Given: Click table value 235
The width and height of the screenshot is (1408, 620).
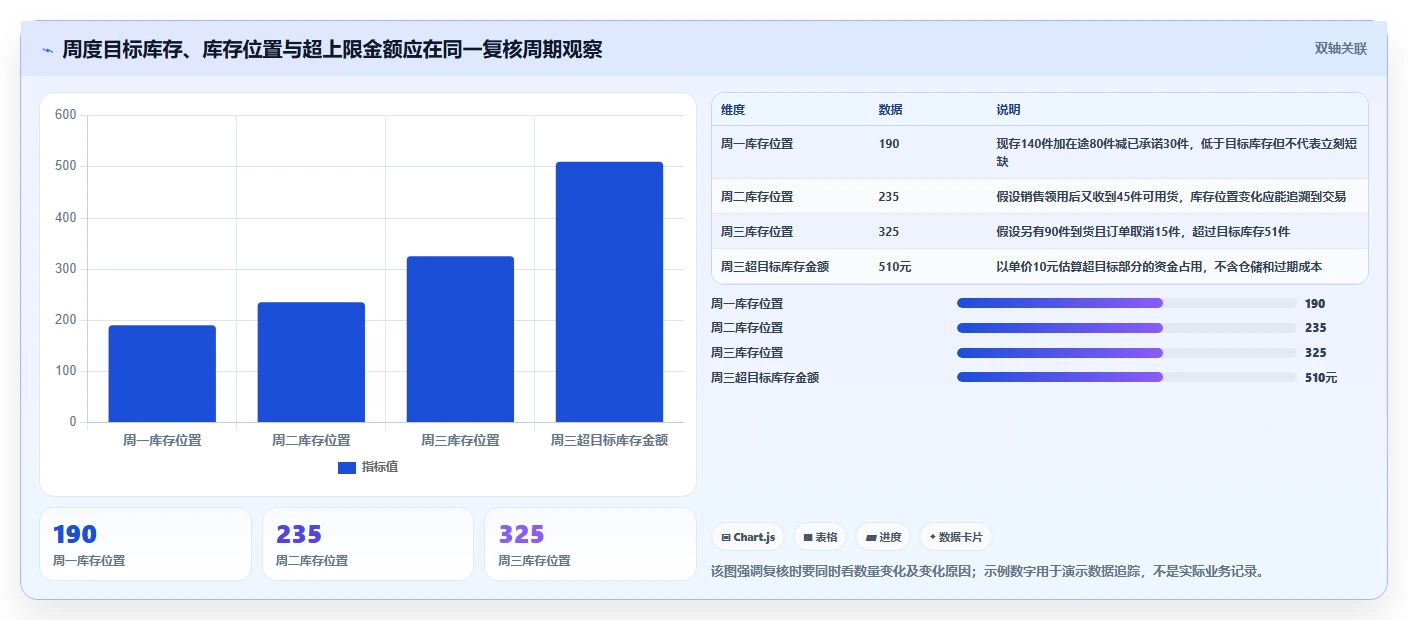Looking at the screenshot, I should (x=889, y=197).
